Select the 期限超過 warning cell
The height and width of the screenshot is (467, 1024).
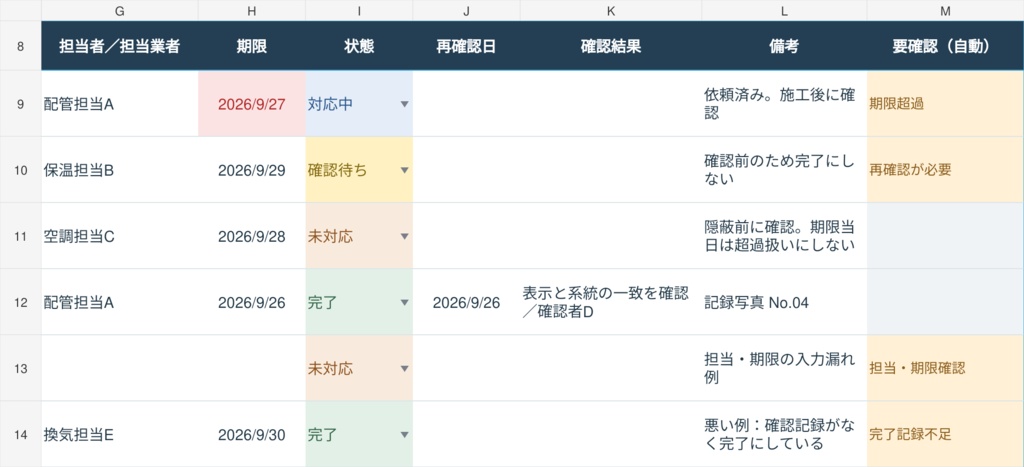946,104
